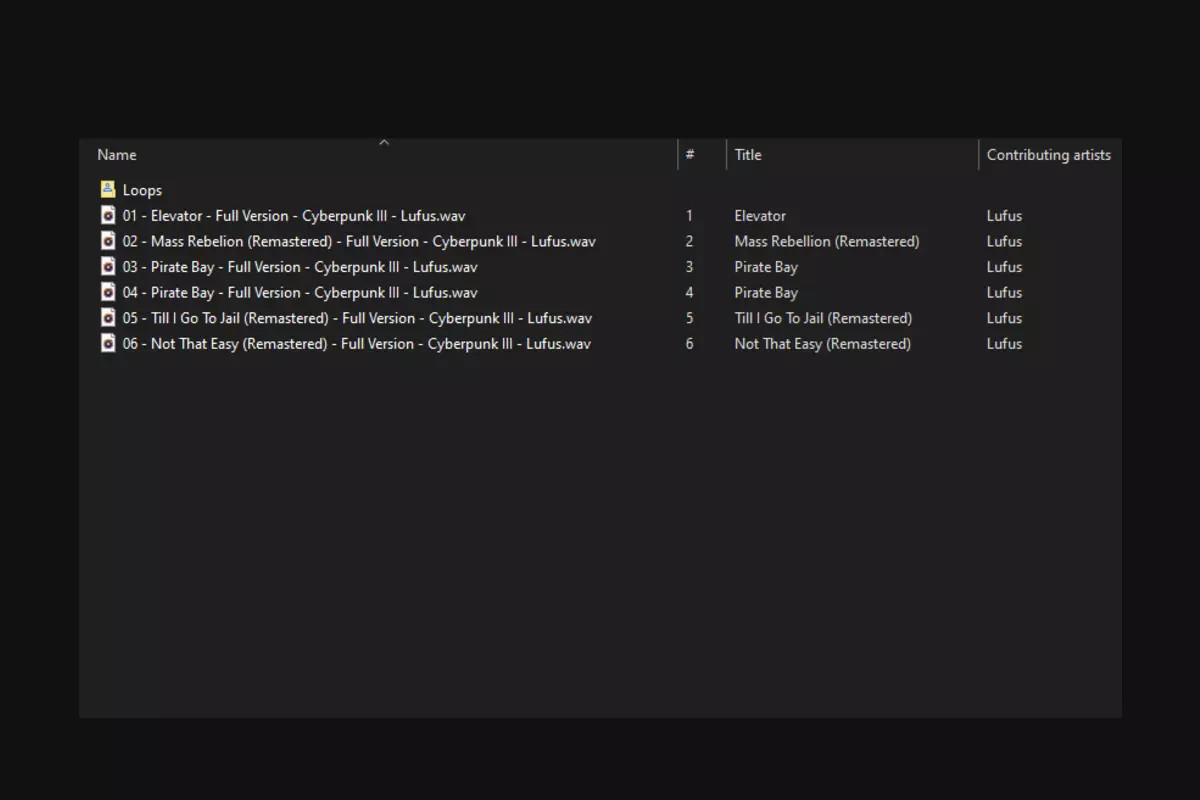Select the 02 - Mass Rebelion audio file icon

(x=108, y=241)
